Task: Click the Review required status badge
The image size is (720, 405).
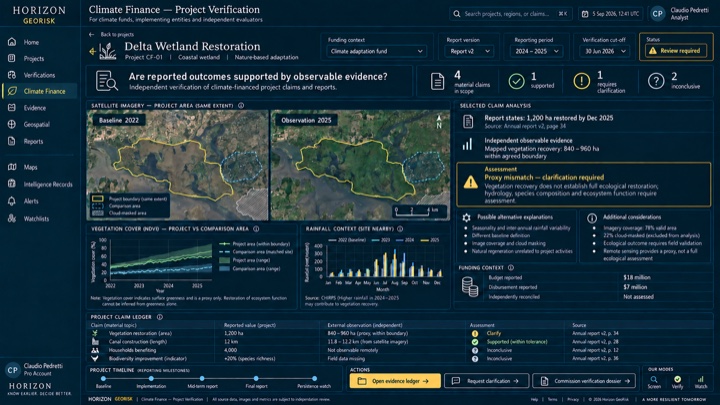Action: coord(675,51)
